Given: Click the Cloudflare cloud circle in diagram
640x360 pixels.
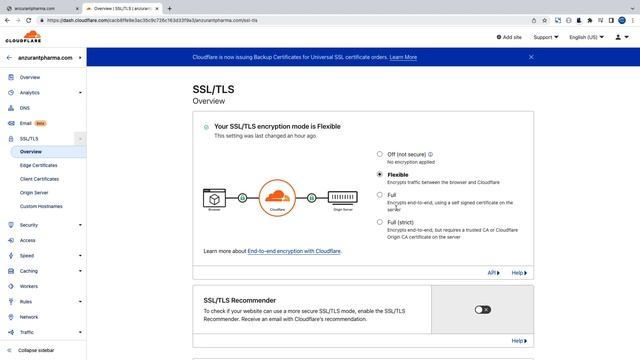Looking at the screenshot, I should point(277,198).
